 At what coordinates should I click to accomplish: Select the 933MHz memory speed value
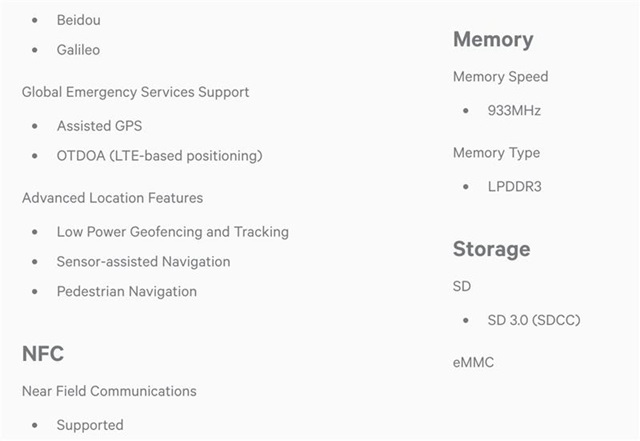click(514, 111)
